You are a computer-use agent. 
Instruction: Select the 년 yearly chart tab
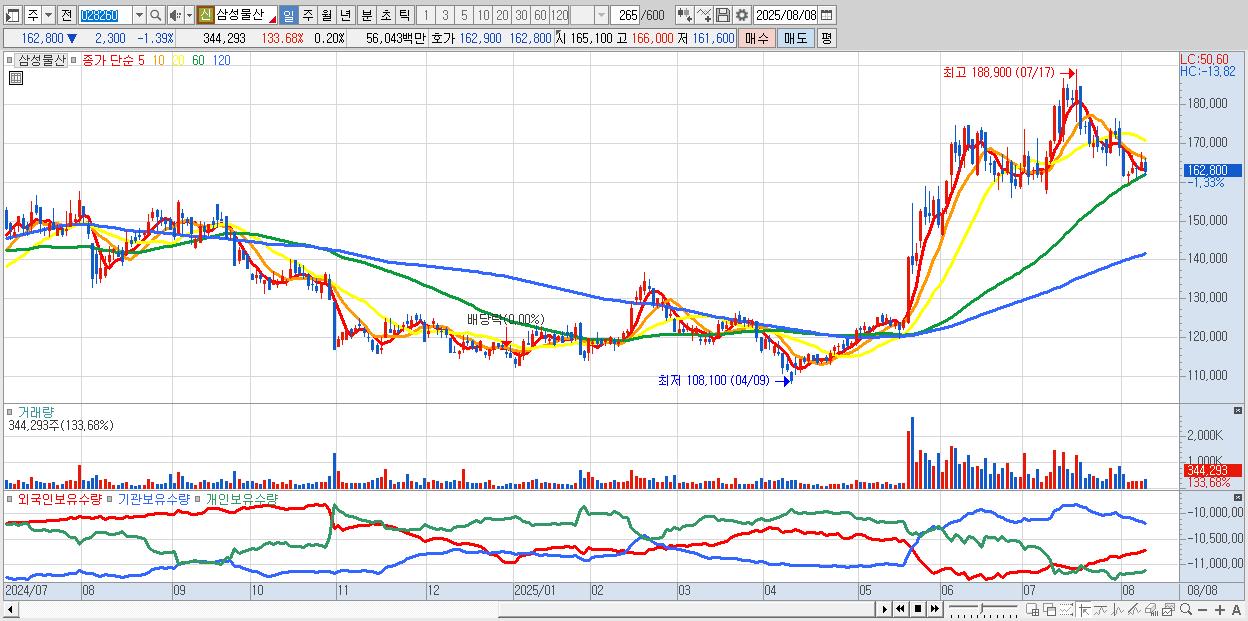point(345,15)
